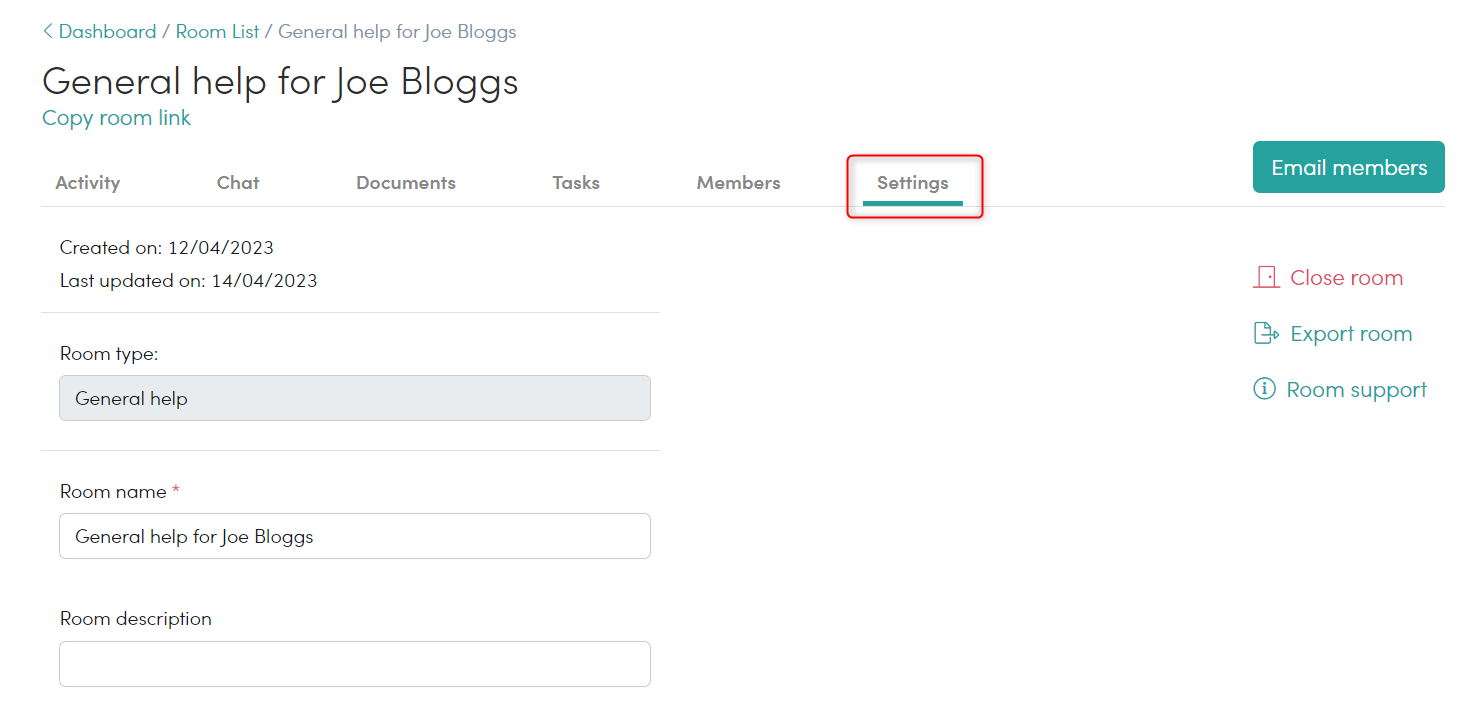Click into the Room name field
This screenshot has width=1471, height=728.
pyautogui.click(x=355, y=536)
